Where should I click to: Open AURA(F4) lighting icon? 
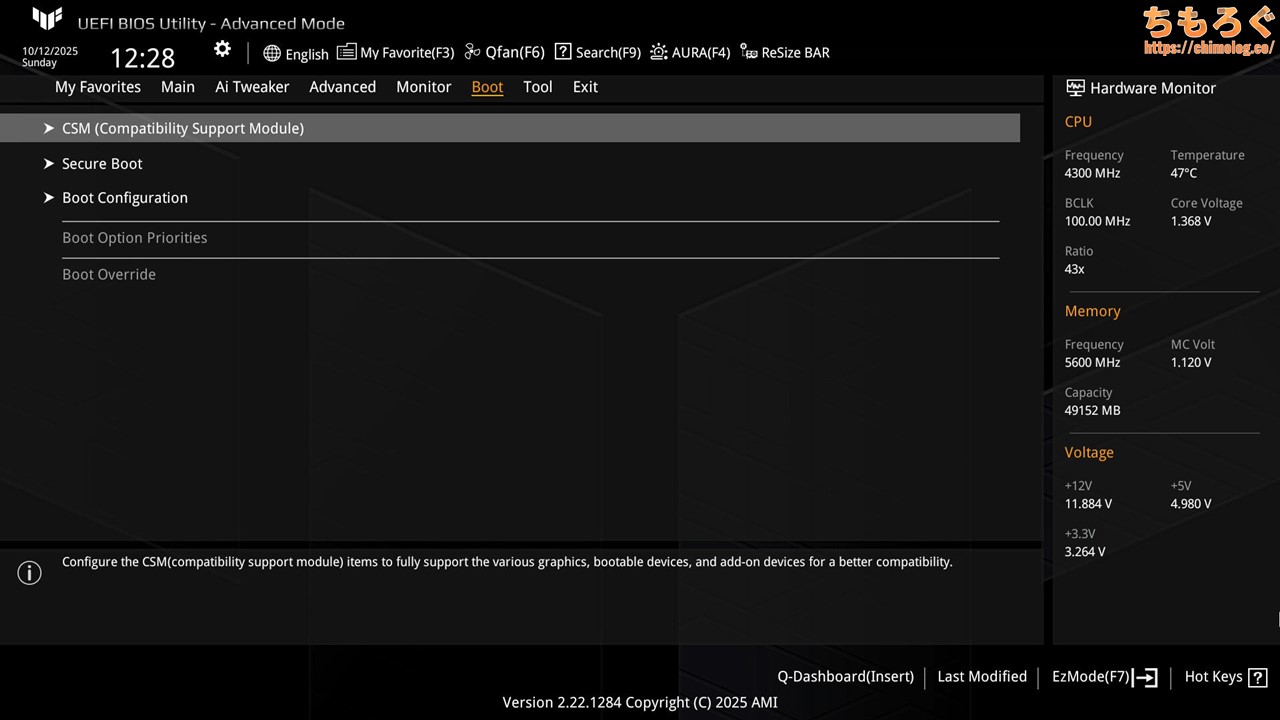(659, 52)
